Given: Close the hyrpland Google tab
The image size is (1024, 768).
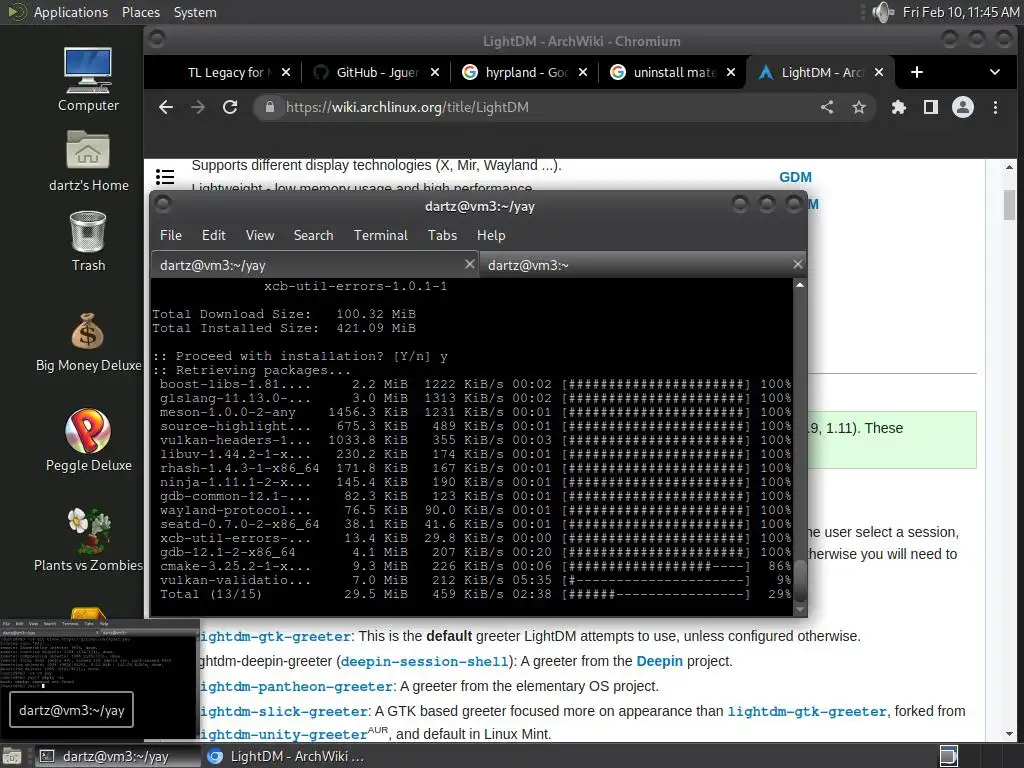Looking at the screenshot, I should 583,72.
